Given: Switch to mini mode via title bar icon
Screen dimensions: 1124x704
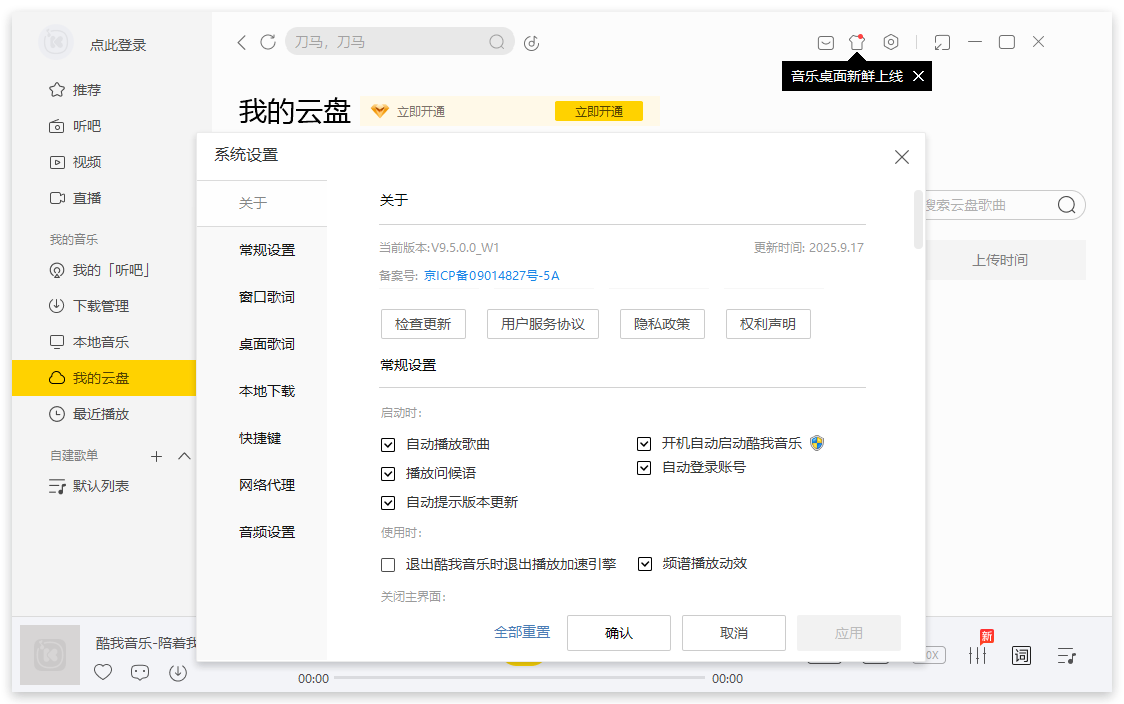Looking at the screenshot, I should coord(941,42).
